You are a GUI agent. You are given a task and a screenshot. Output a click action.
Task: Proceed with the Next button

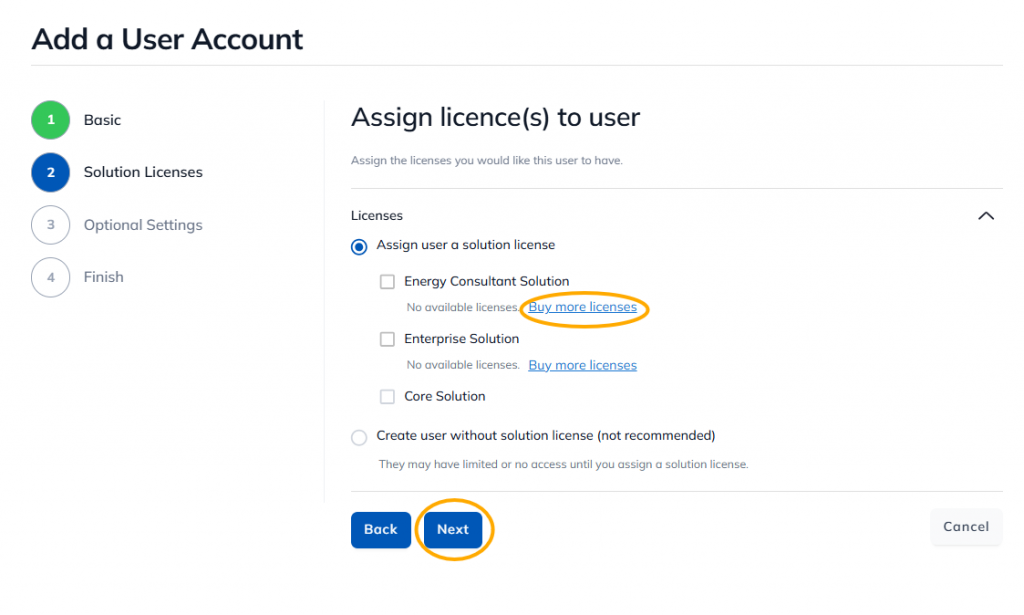pyautogui.click(x=453, y=529)
